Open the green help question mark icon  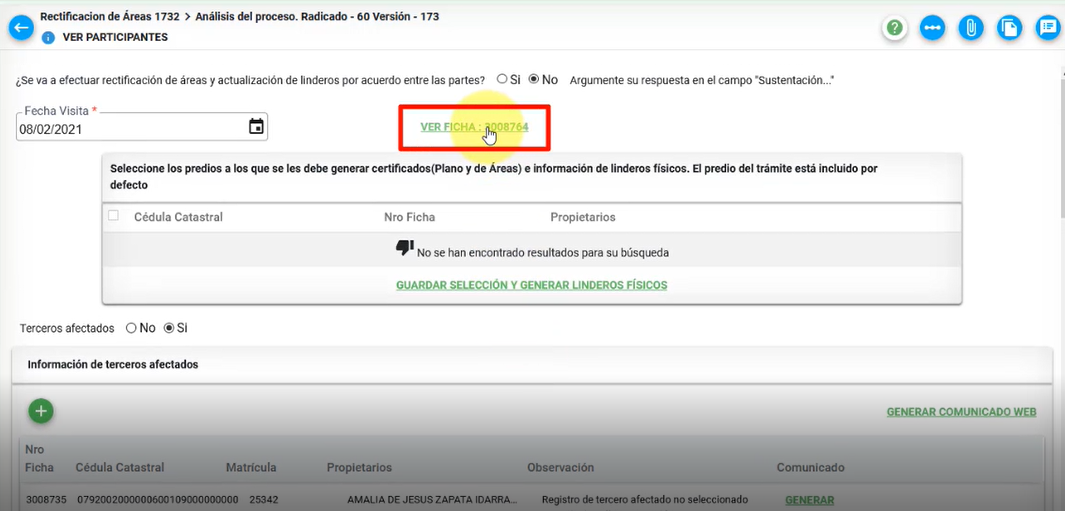pyautogui.click(x=894, y=28)
